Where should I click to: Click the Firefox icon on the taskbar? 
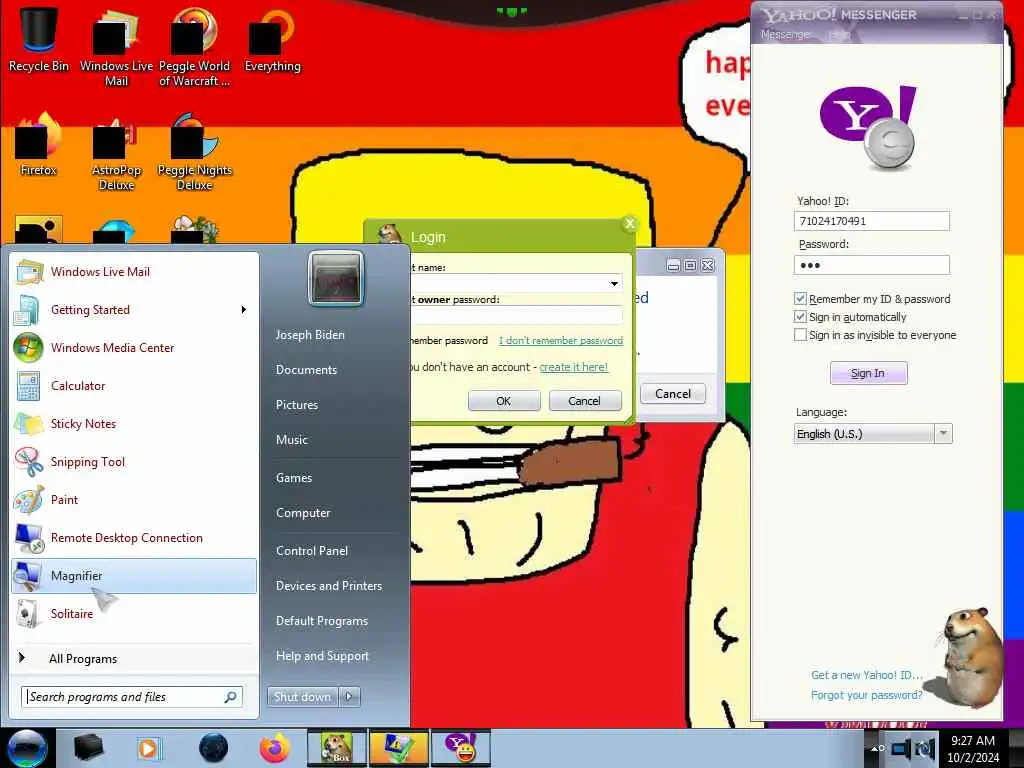click(x=274, y=748)
